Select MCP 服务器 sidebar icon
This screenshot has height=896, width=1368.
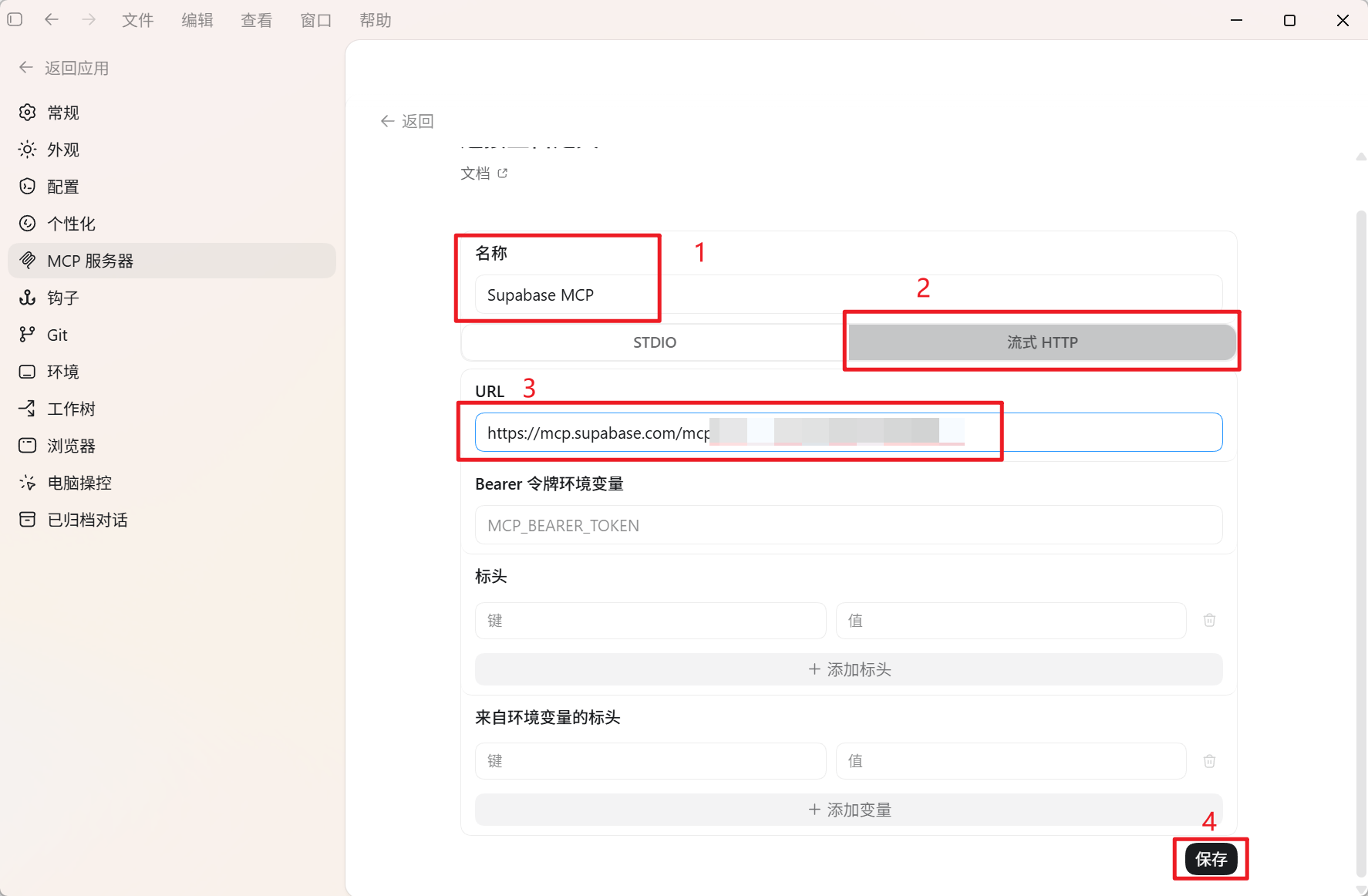(27, 261)
